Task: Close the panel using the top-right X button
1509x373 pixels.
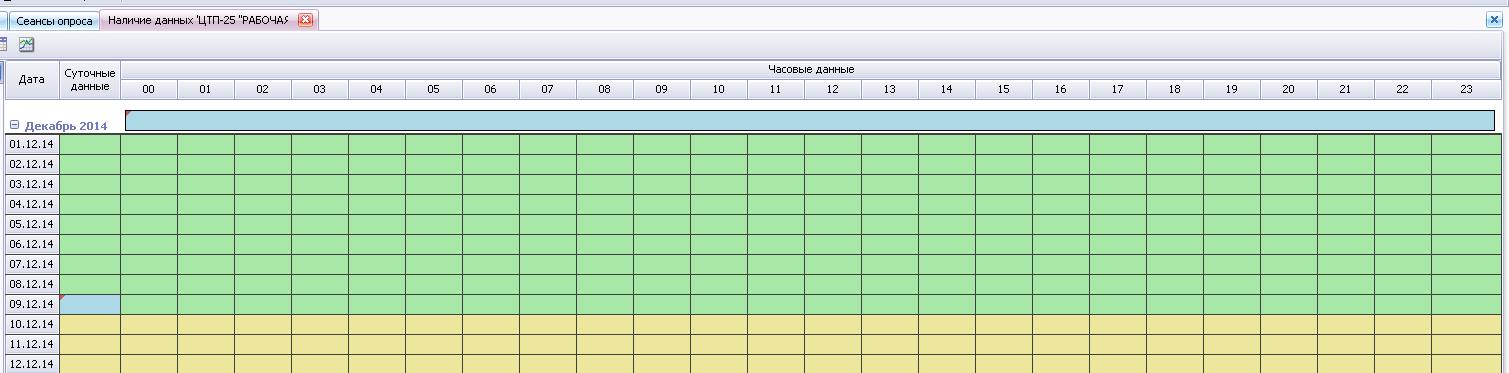Action: tap(1494, 20)
